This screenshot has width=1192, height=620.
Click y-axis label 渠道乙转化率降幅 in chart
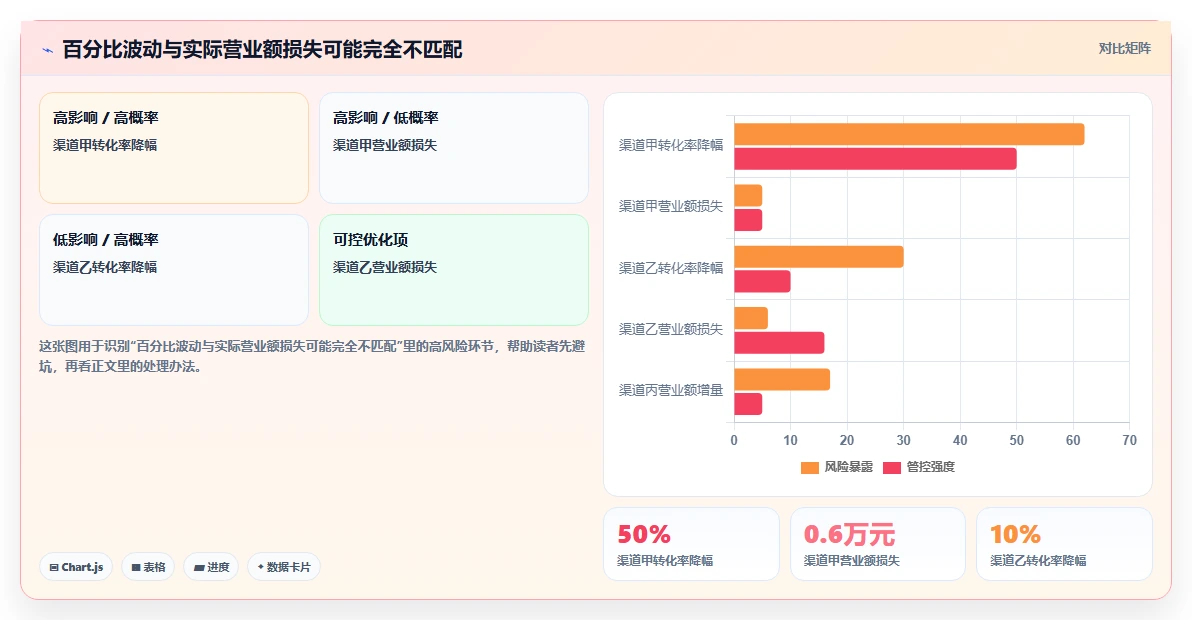(670, 268)
